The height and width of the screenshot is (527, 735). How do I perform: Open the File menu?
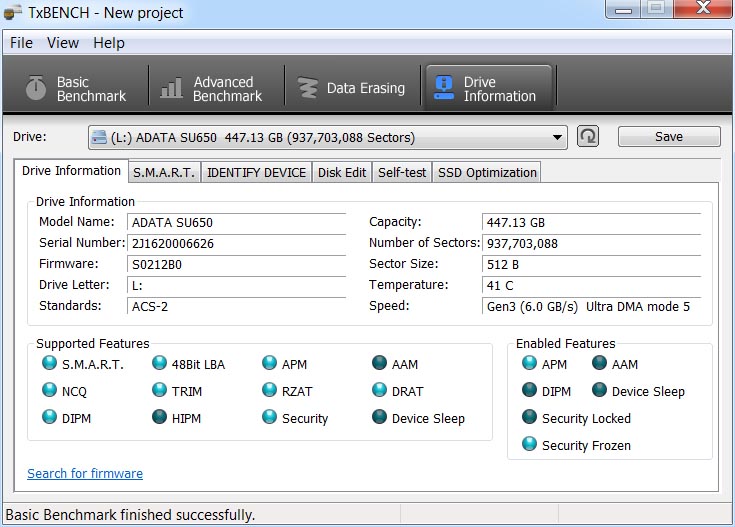point(22,43)
